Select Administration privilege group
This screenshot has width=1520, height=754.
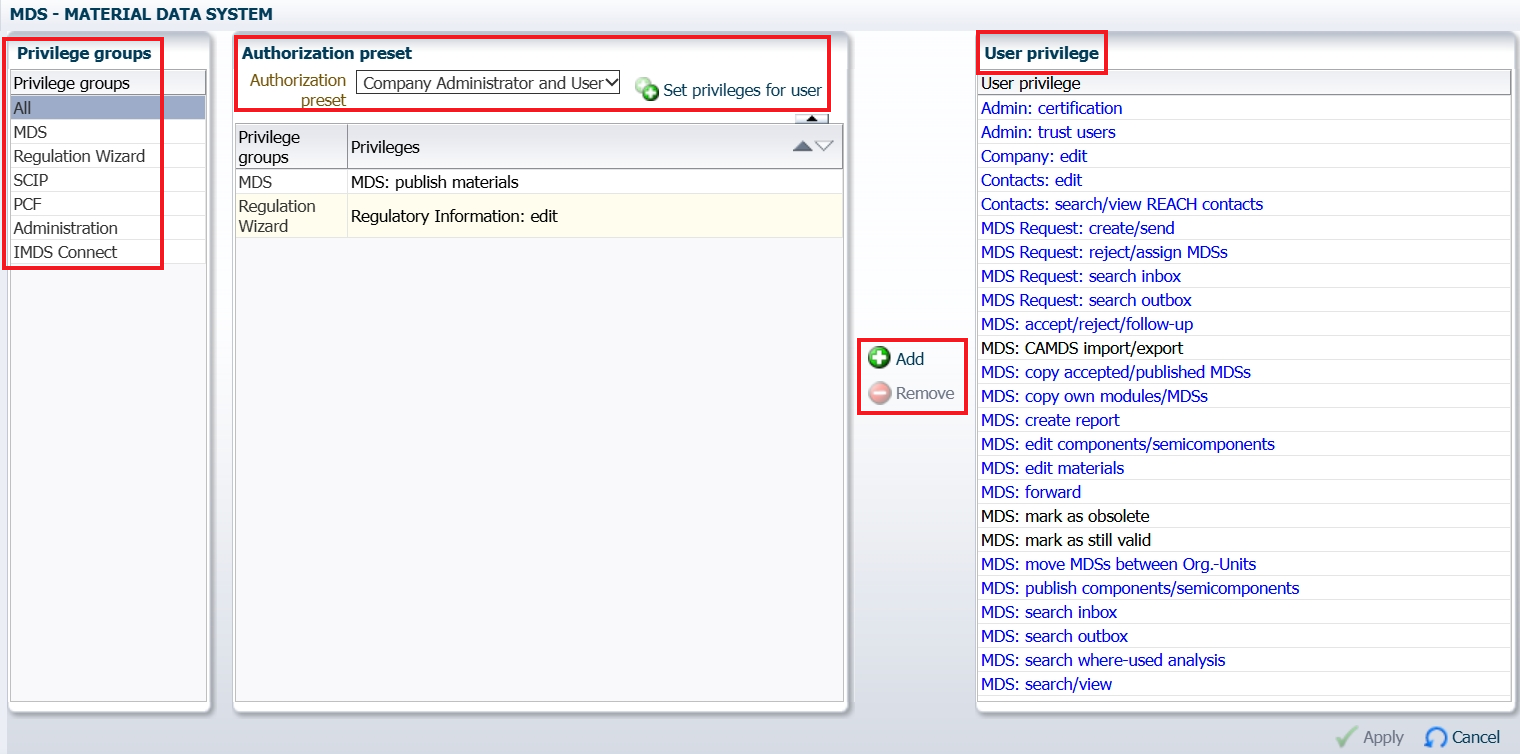point(107,228)
